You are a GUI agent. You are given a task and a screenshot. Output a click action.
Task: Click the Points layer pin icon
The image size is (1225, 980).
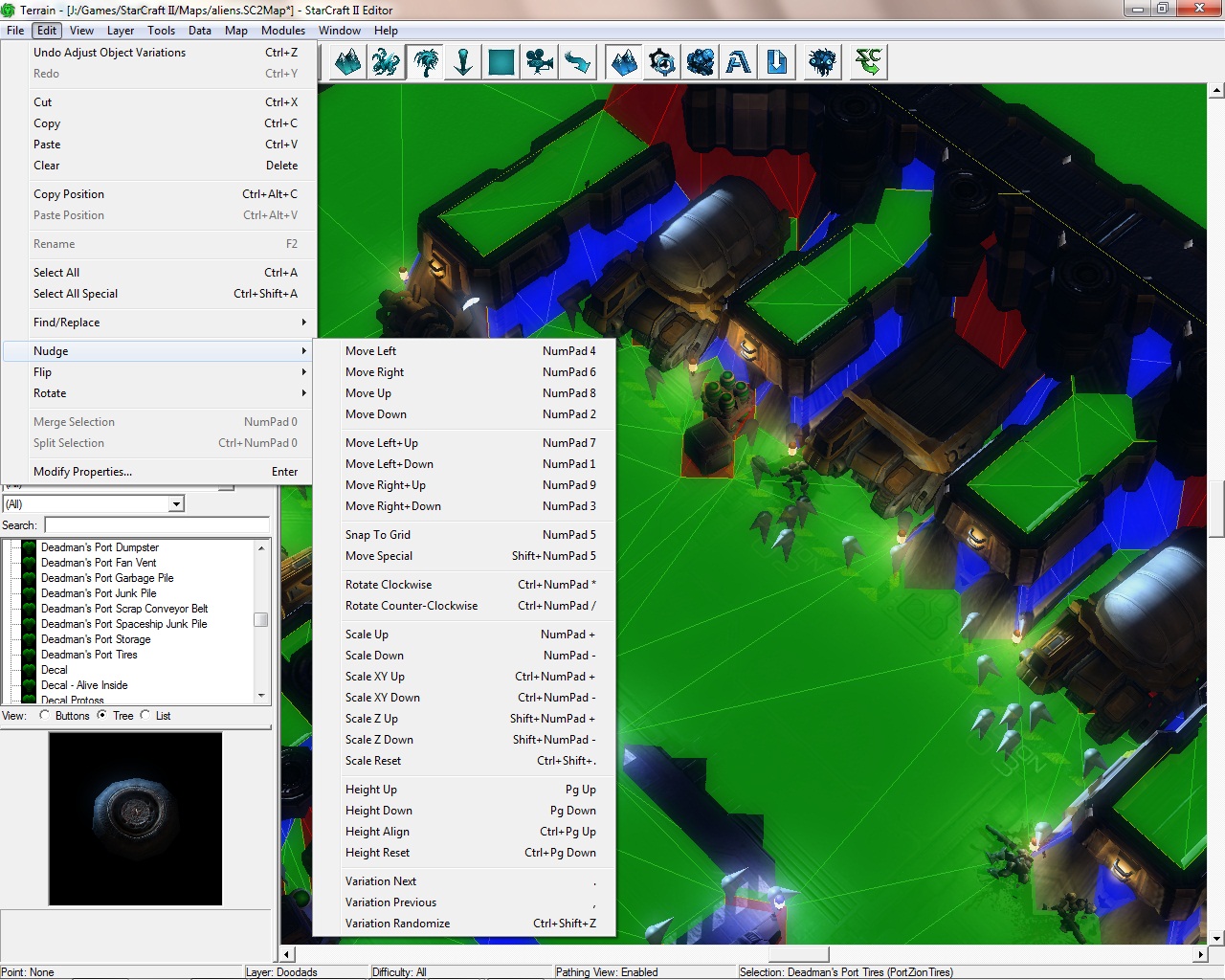463,63
